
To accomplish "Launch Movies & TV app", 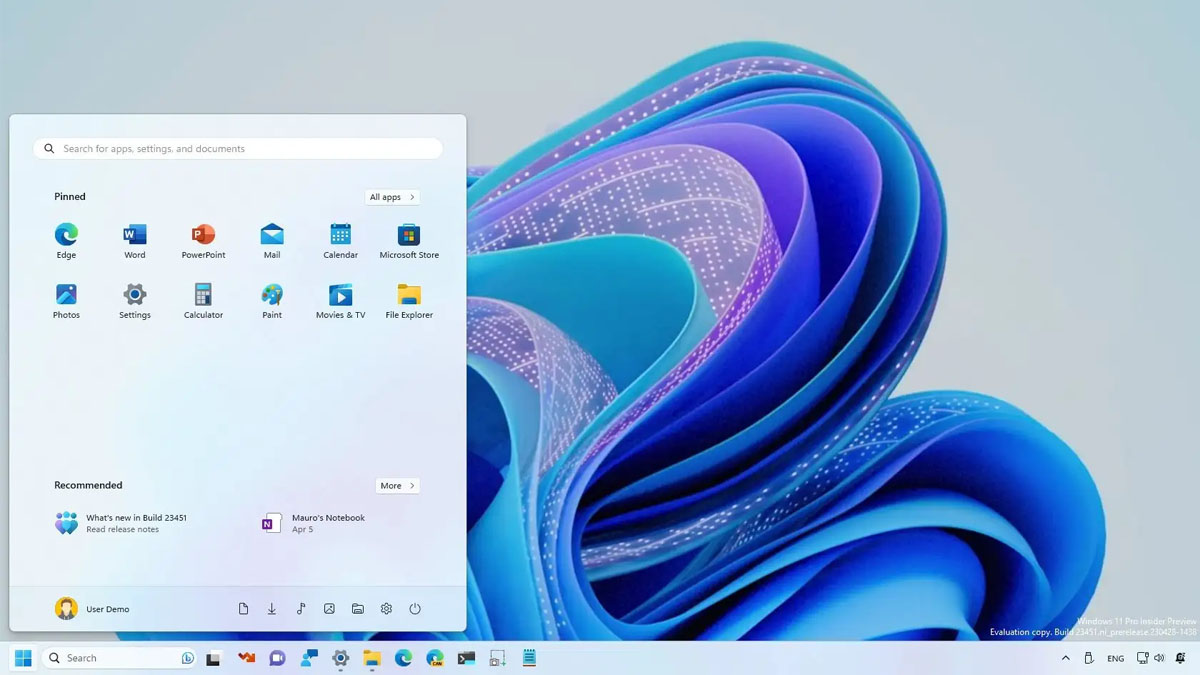I will (x=340, y=301).
